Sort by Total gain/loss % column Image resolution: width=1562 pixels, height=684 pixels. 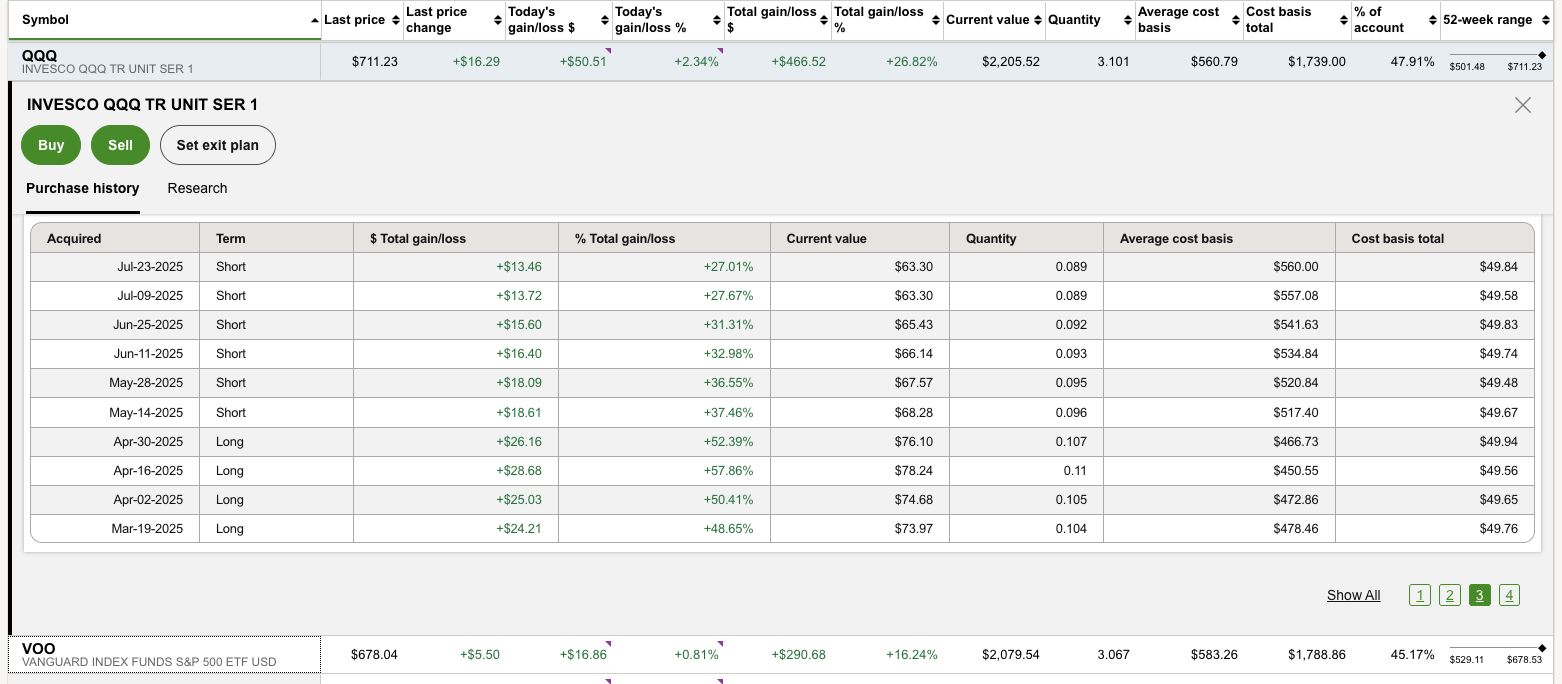pyautogui.click(x=887, y=20)
